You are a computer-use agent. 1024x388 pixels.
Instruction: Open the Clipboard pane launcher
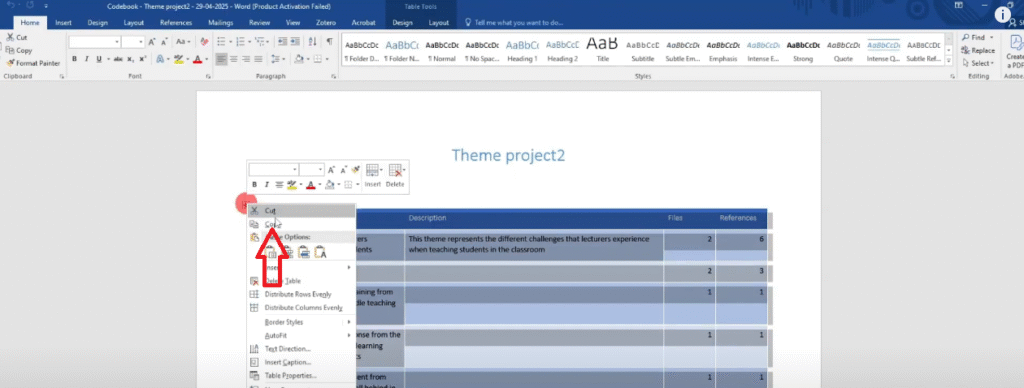coord(61,77)
